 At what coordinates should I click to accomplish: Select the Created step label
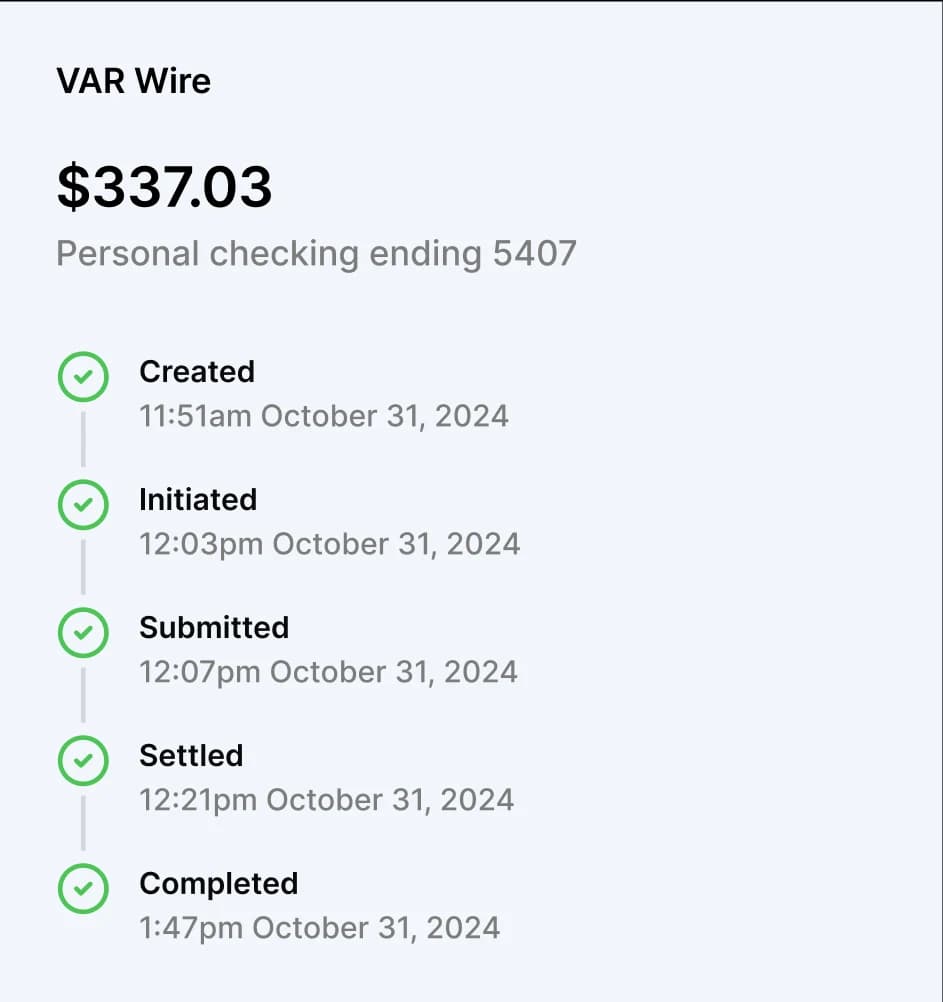pyautogui.click(x=197, y=371)
